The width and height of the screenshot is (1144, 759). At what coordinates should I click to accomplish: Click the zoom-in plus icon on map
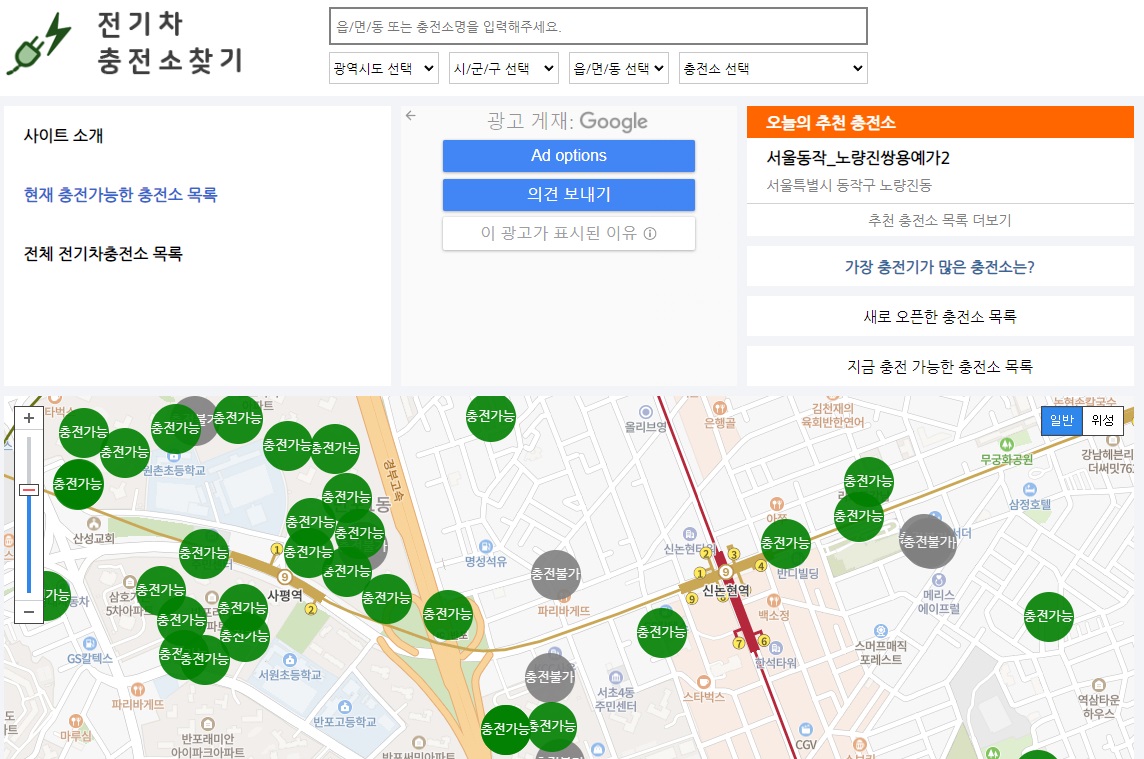pyautogui.click(x=28, y=417)
